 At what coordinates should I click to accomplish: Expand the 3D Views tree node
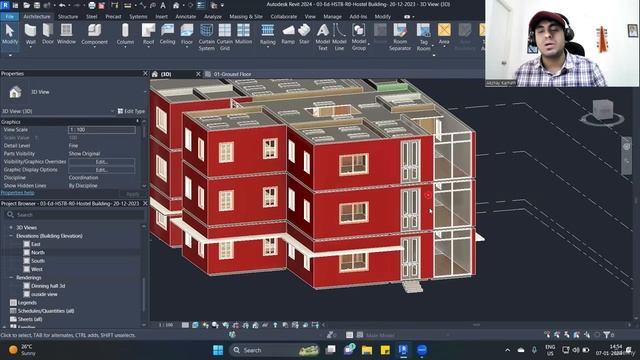pos(11,227)
